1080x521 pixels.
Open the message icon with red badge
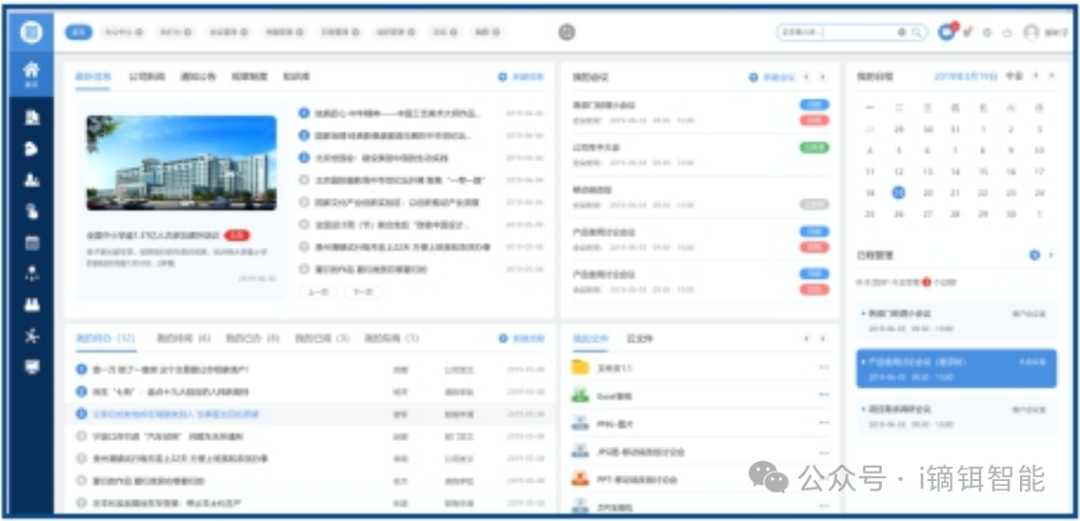coord(946,32)
